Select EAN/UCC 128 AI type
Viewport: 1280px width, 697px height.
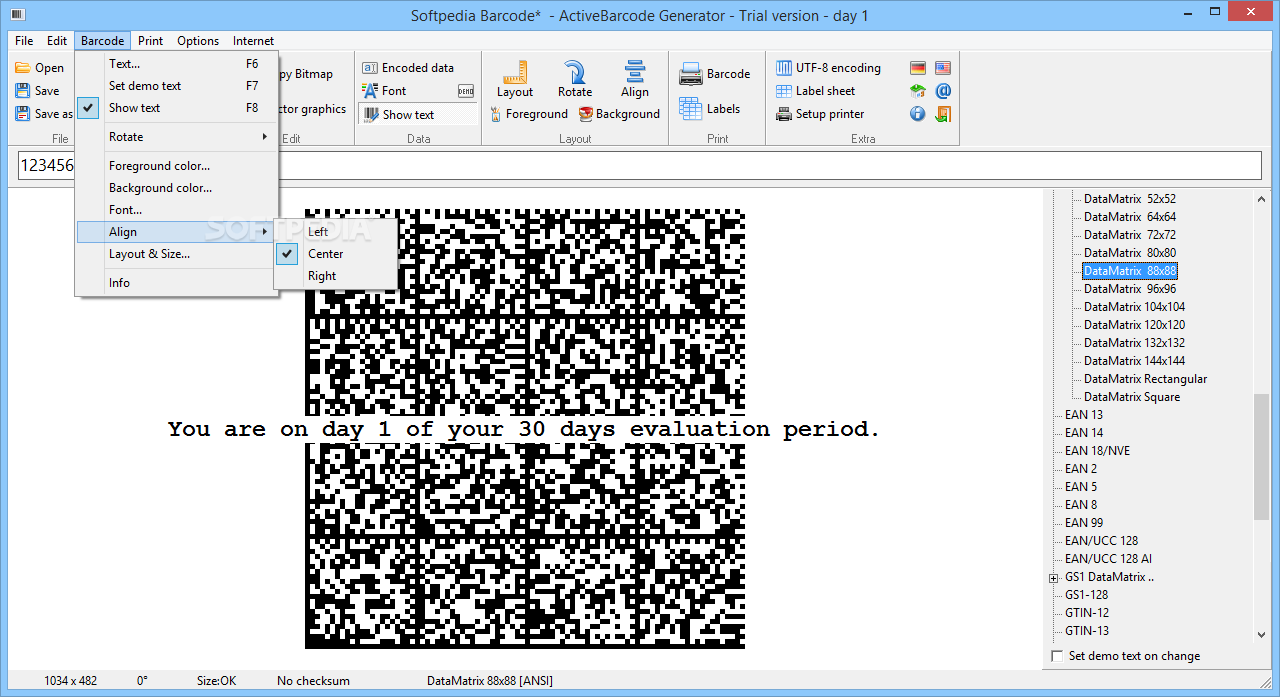[x=1108, y=559]
